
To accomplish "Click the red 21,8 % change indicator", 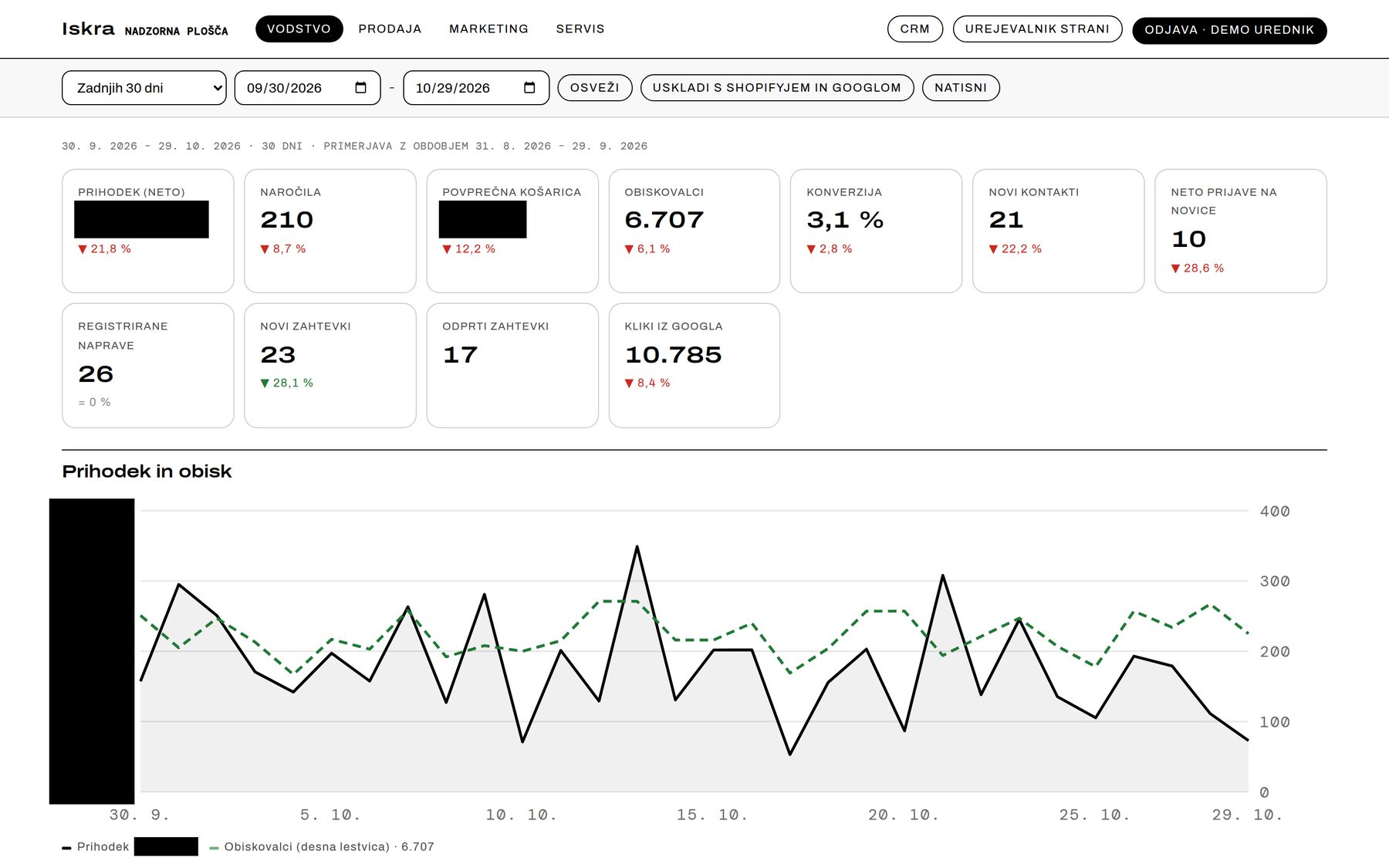I will (x=105, y=248).
